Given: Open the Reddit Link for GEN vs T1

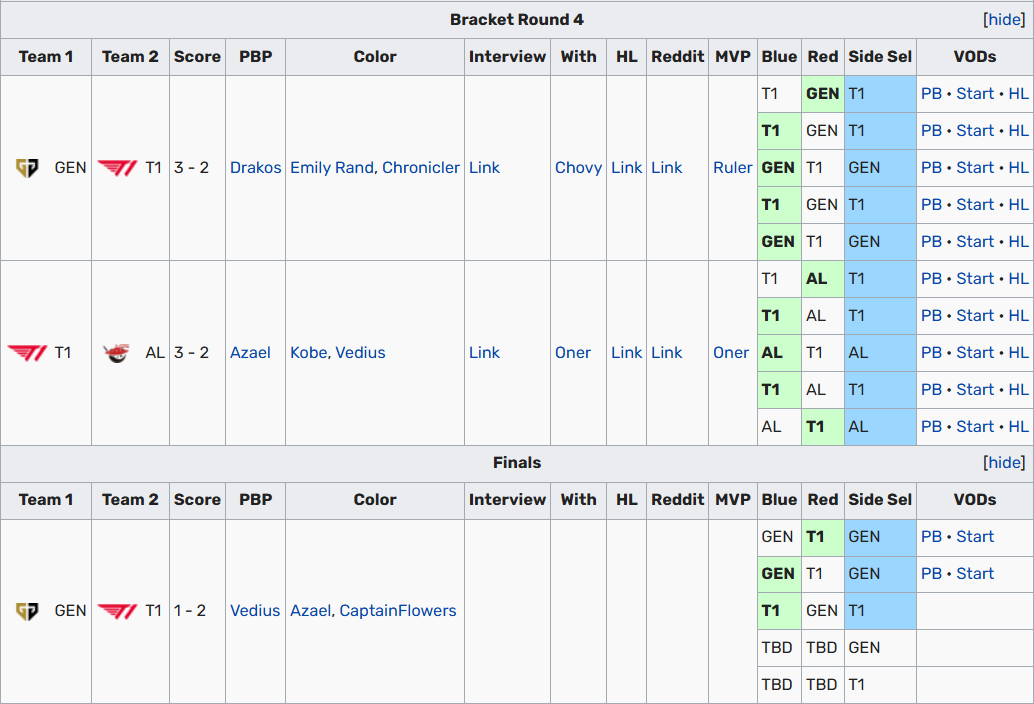Looking at the screenshot, I should click(x=667, y=168).
